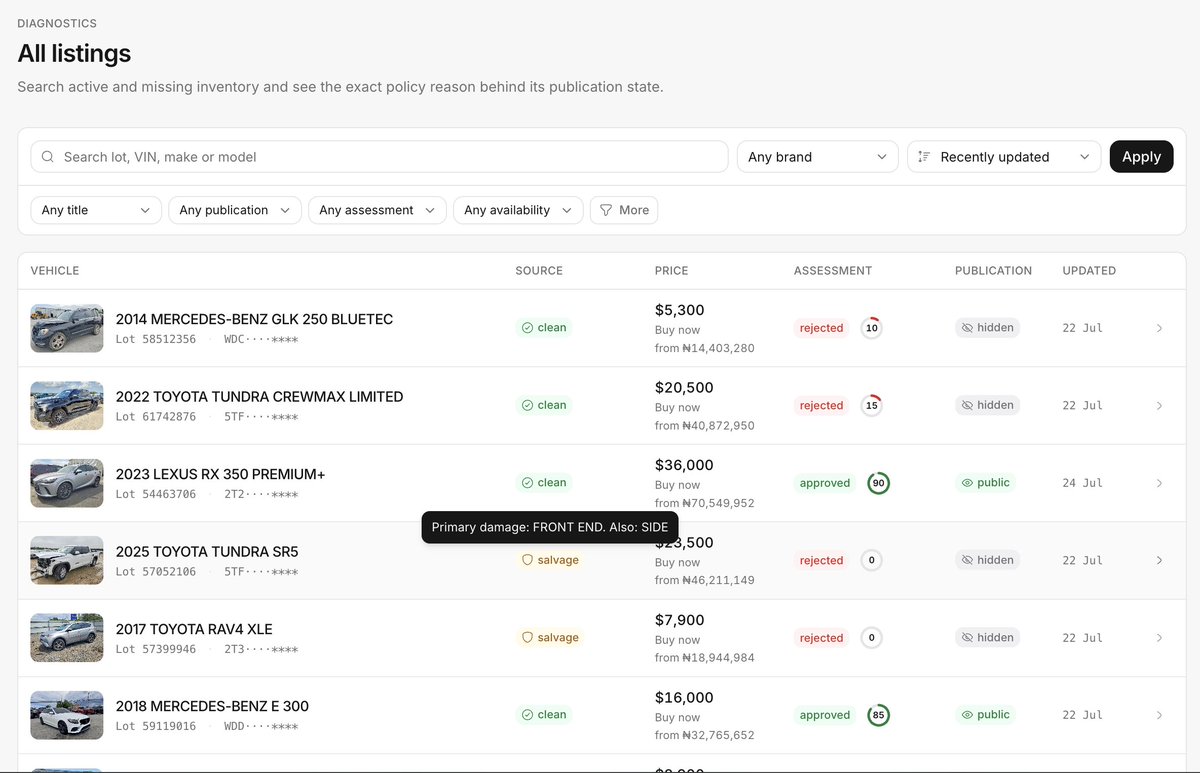This screenshot has width=1200, height=773.
Task: Click Lot 57052106 text
Action: (x=156, y=572)
